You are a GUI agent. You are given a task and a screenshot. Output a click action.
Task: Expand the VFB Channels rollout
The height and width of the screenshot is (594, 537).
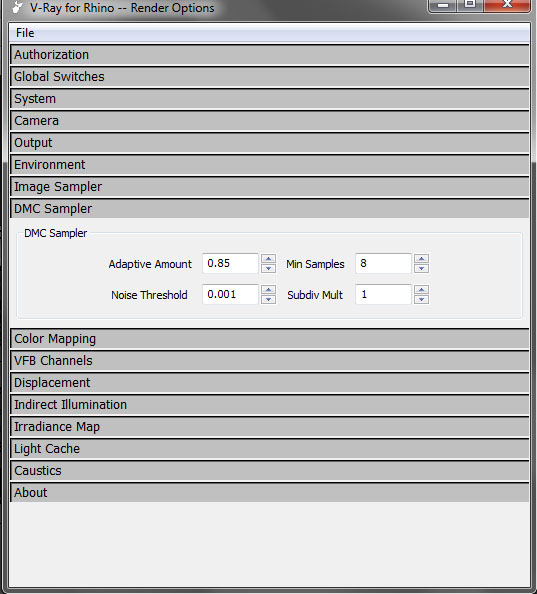coord(270,361)
